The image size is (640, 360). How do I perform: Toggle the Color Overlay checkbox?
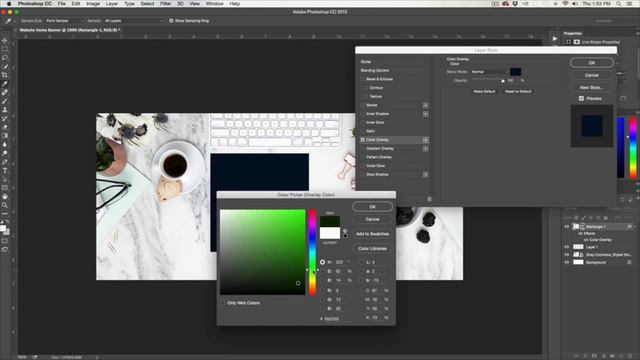pos(362,140)
